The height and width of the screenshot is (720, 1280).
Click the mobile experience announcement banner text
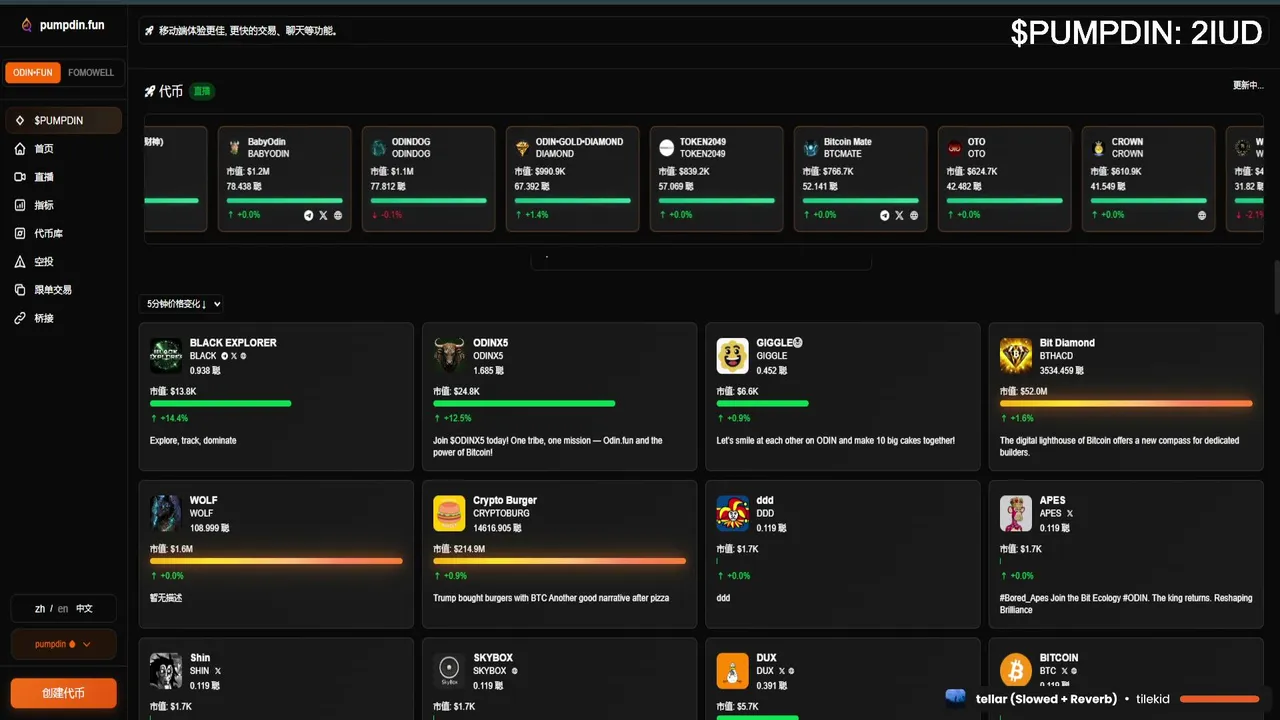click(248, 31)
